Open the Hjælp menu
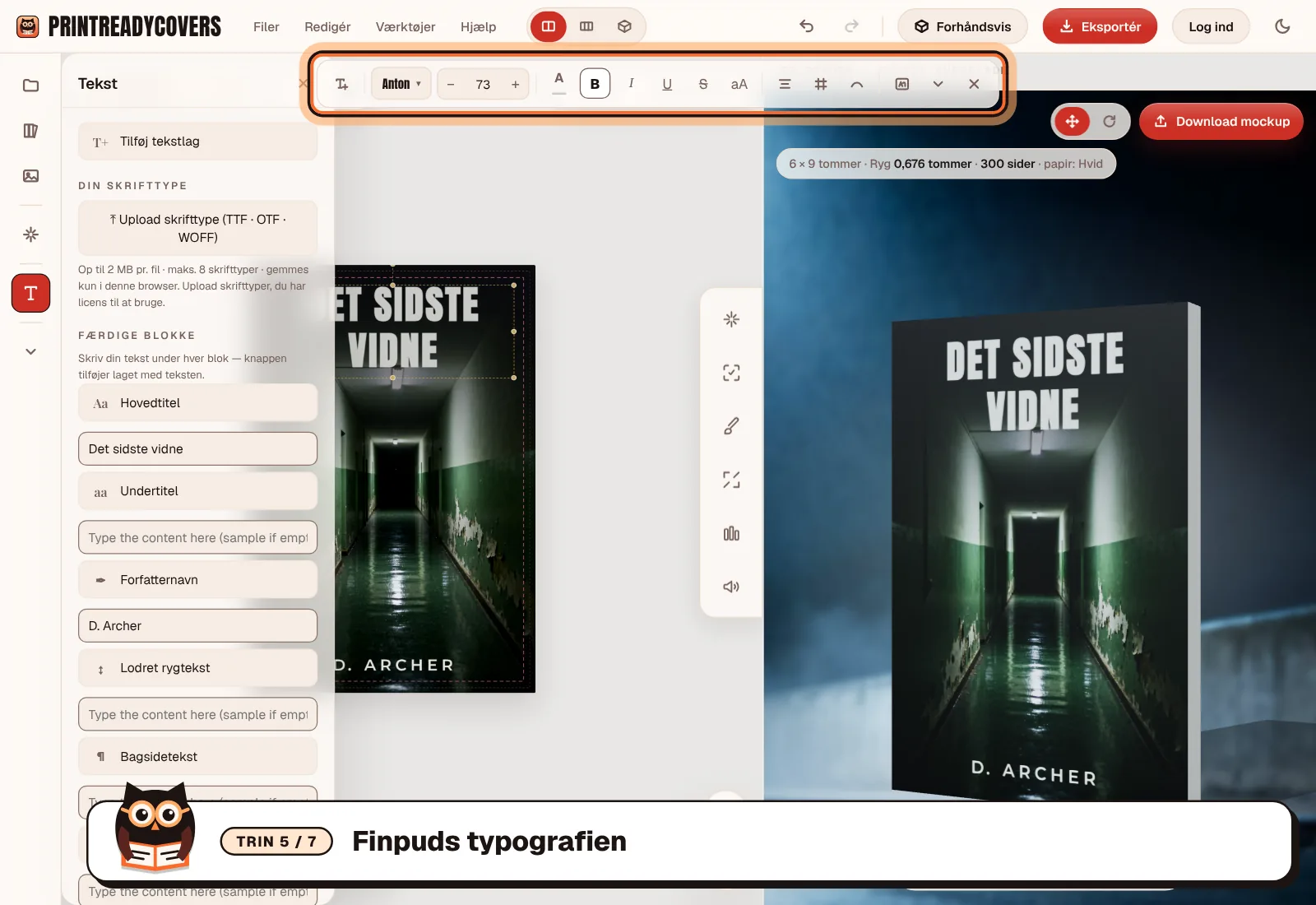Image resolution: width=1316 pixels, height=905 pixels. (479, 26)
